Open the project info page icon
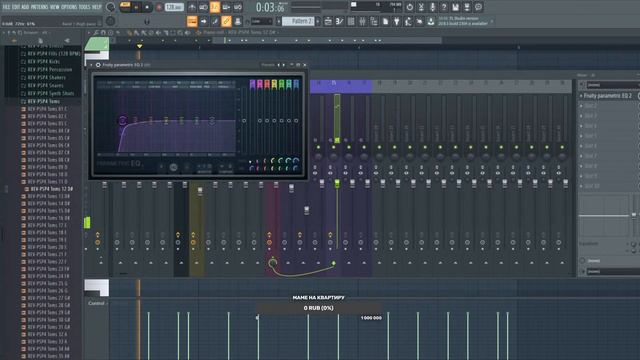Screen dimensions: 640x360 click(x=385, y=21)
